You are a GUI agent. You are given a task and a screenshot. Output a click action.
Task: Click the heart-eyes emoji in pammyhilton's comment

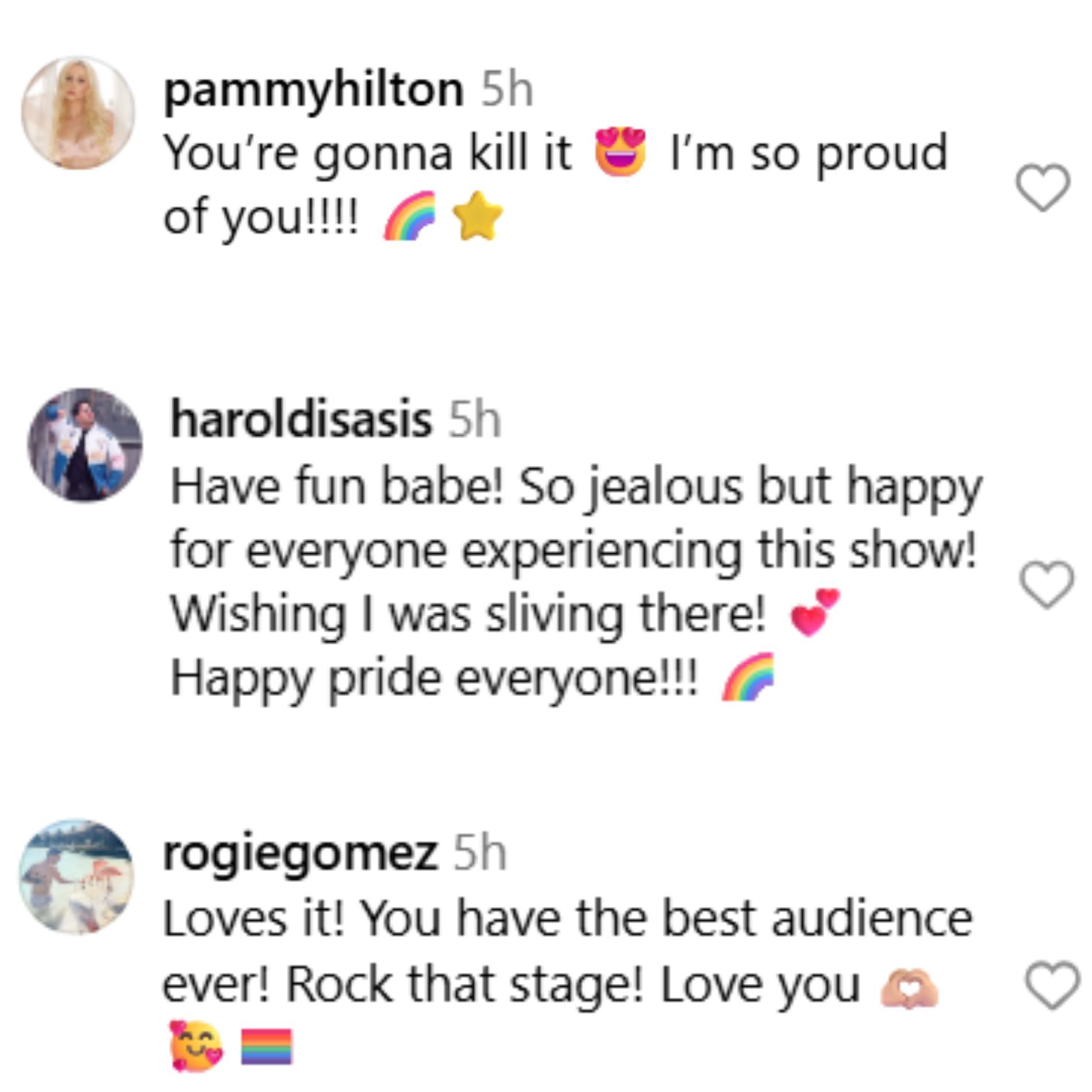pos(620,153)
